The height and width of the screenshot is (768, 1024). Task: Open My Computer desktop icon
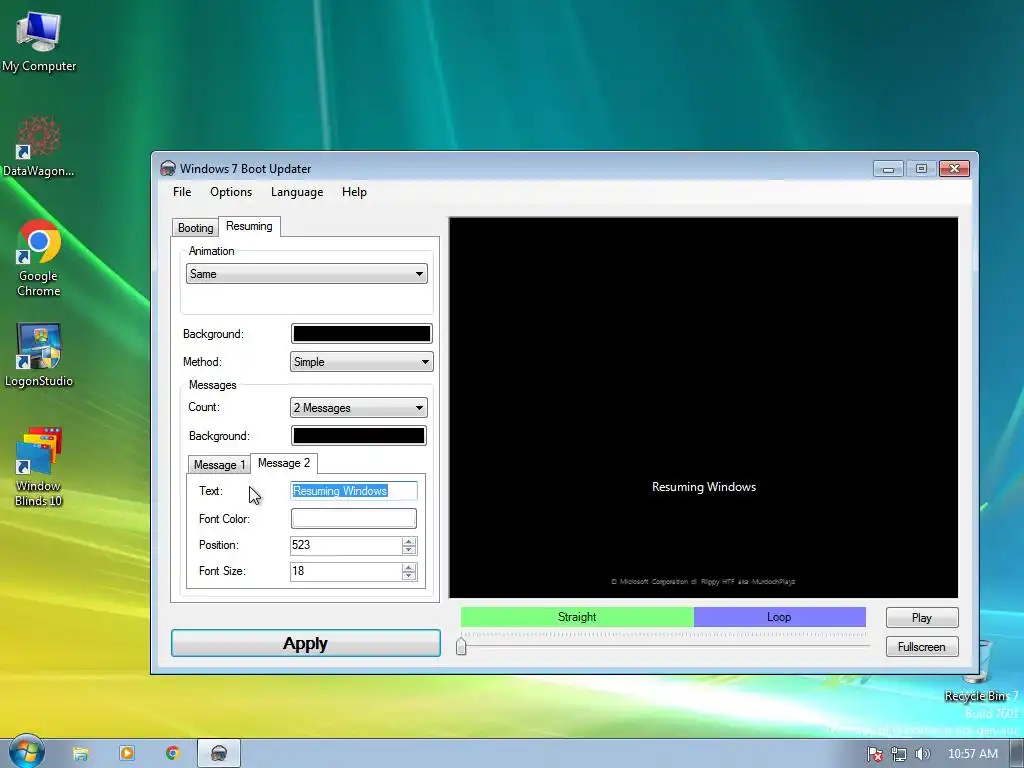tap(39, 41)
